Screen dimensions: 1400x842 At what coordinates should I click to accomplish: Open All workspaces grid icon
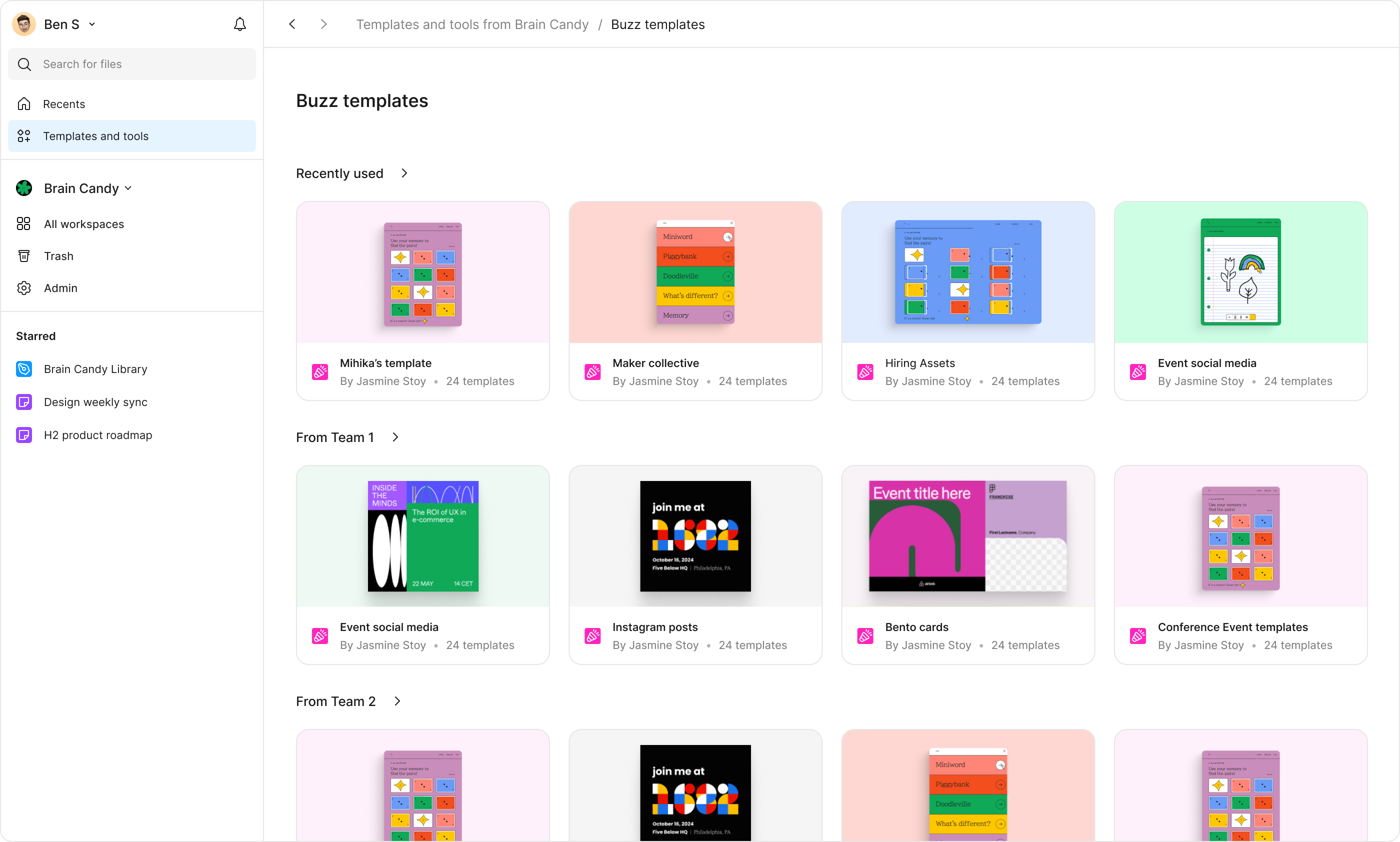24,223
